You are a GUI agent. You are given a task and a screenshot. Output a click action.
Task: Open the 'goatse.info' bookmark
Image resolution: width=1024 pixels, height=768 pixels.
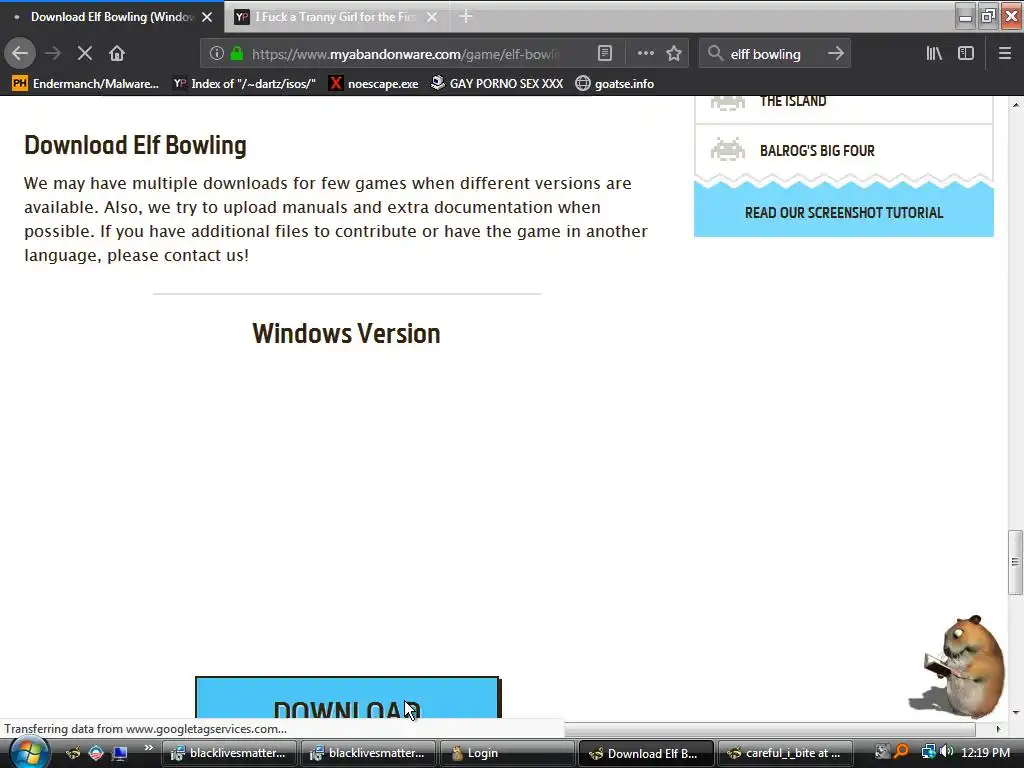click(x=615, y=84)
